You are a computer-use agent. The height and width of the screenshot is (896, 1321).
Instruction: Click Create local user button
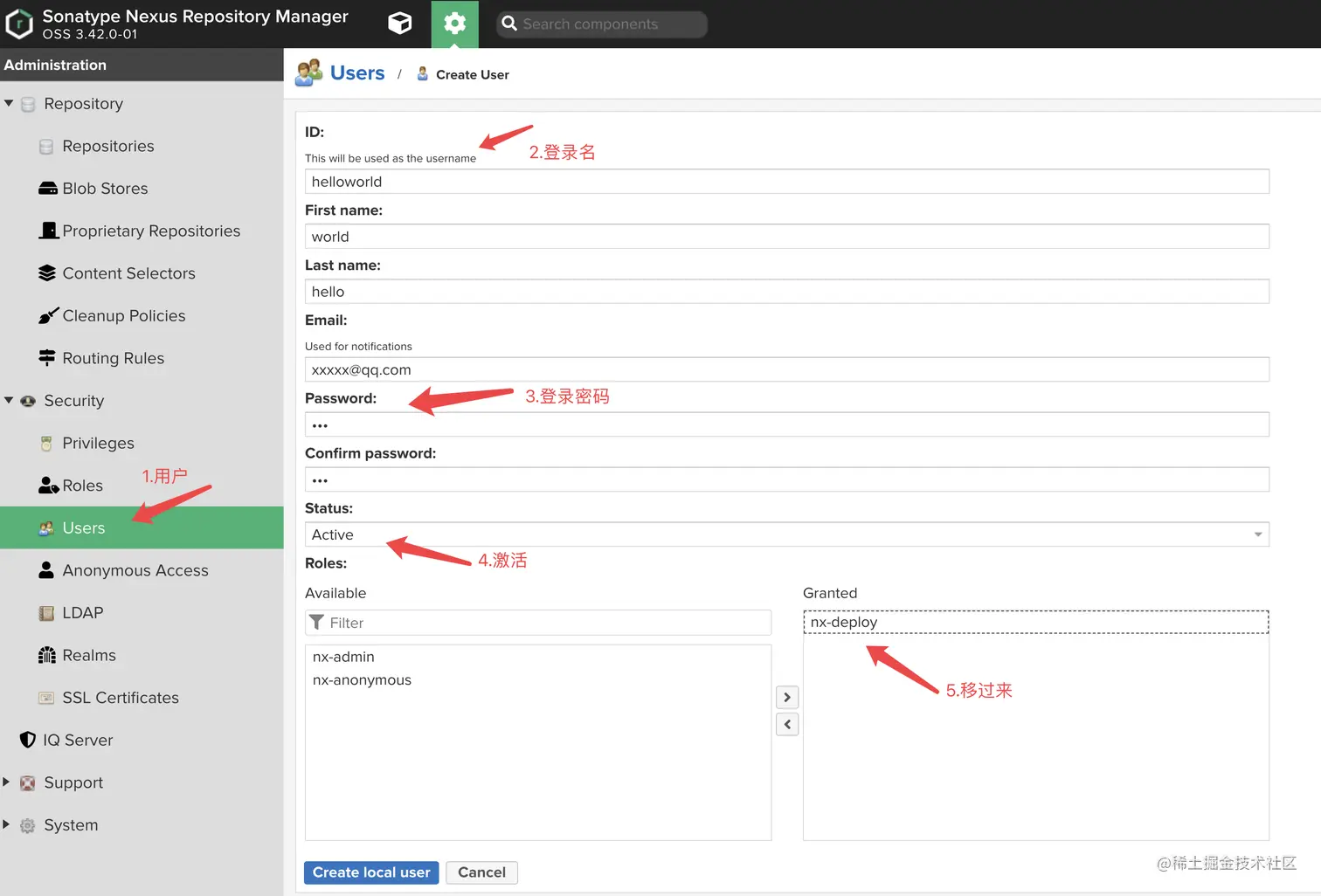click(371, 872)
